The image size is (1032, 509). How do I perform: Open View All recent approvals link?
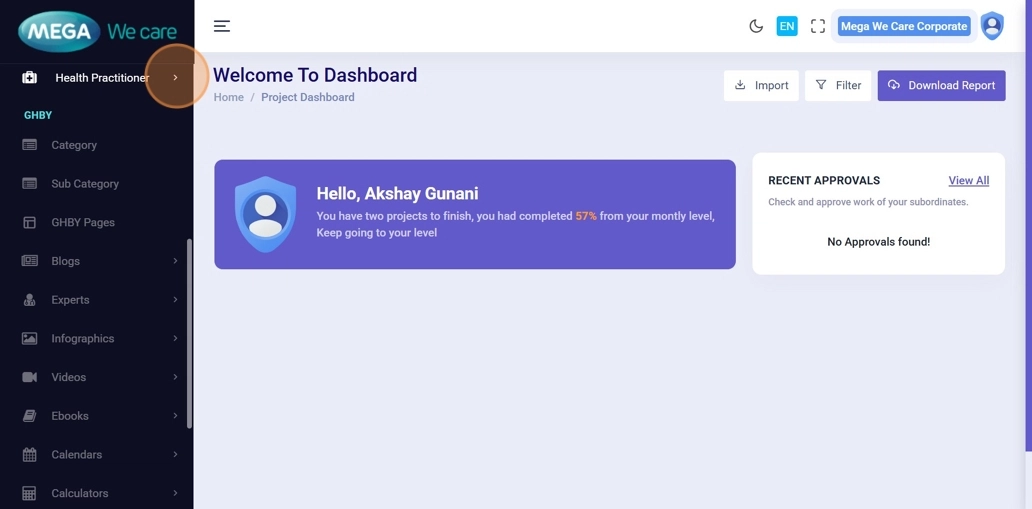coord(968,181)
